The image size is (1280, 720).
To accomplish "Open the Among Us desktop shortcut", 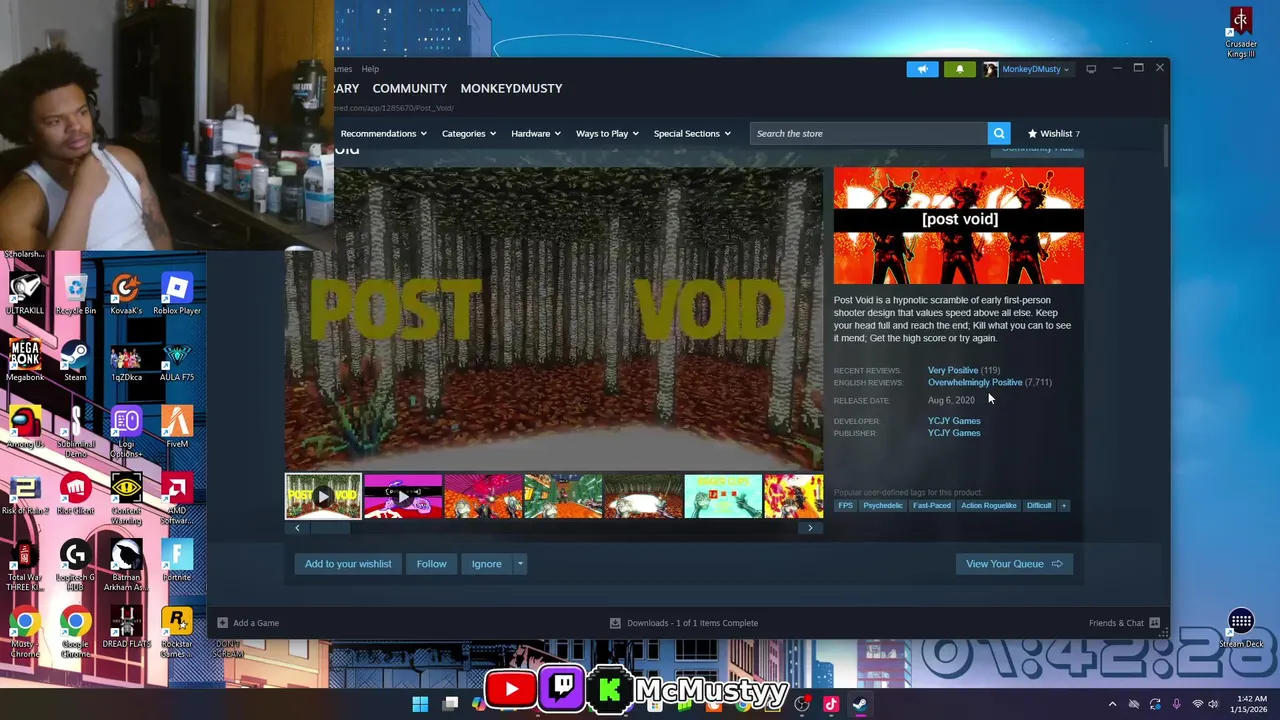I will click(x=25, y=428).
